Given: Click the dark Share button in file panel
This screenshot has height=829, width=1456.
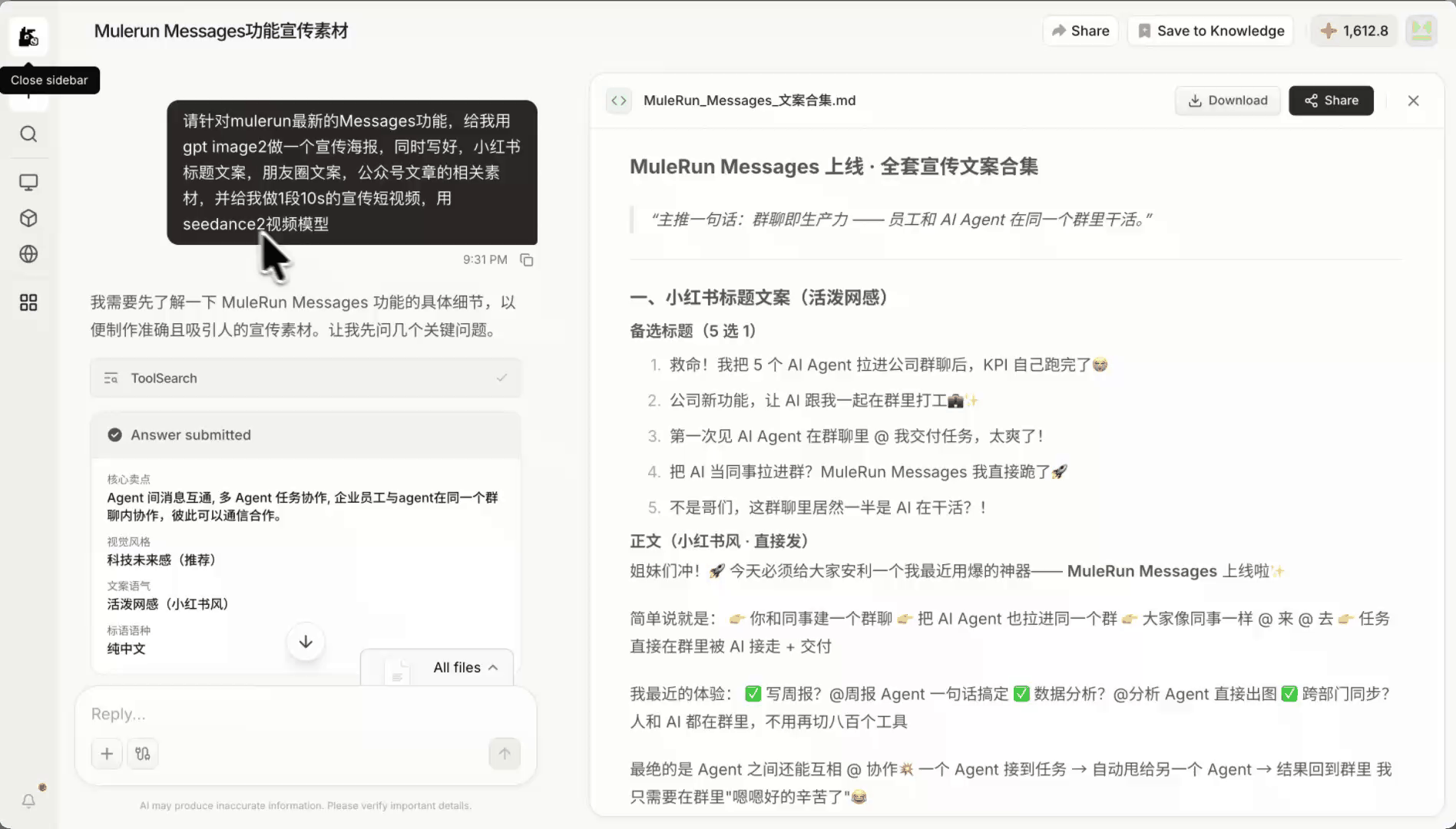Looking at the screenshot, I should (1331, 101).
